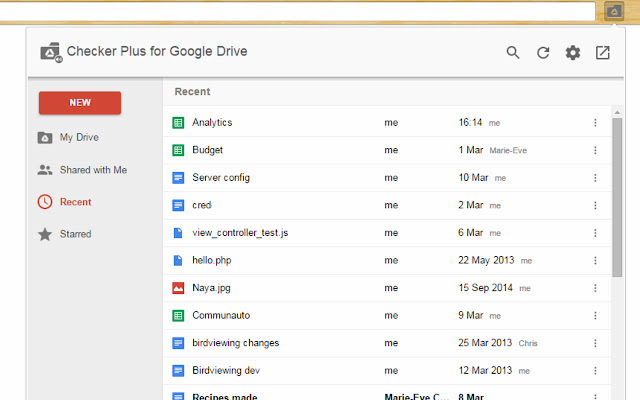Screen dimensions: 640x400
Task: Open the Starred section
Action: click(75, 234)
